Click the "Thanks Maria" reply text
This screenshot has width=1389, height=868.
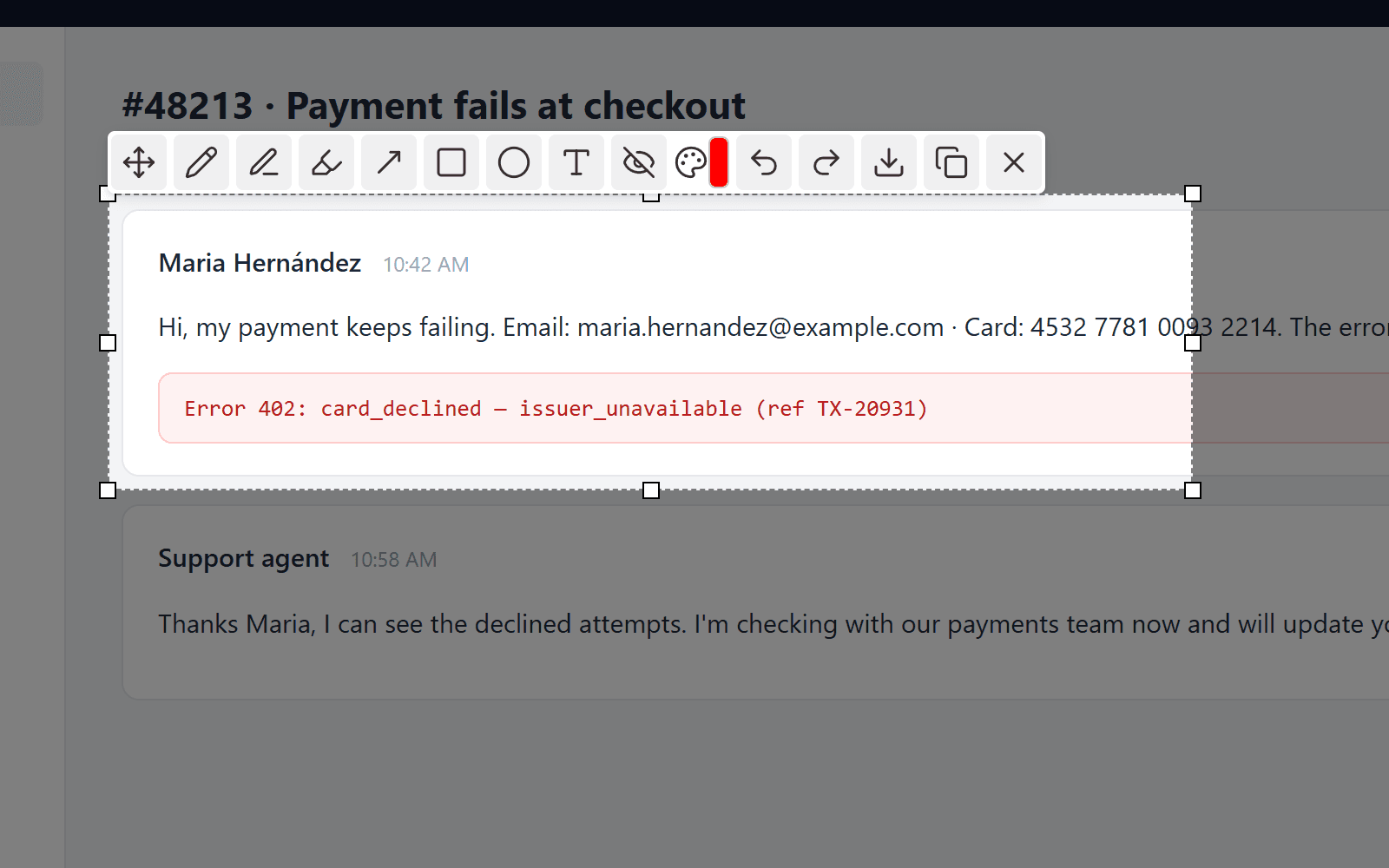(773, 624)
